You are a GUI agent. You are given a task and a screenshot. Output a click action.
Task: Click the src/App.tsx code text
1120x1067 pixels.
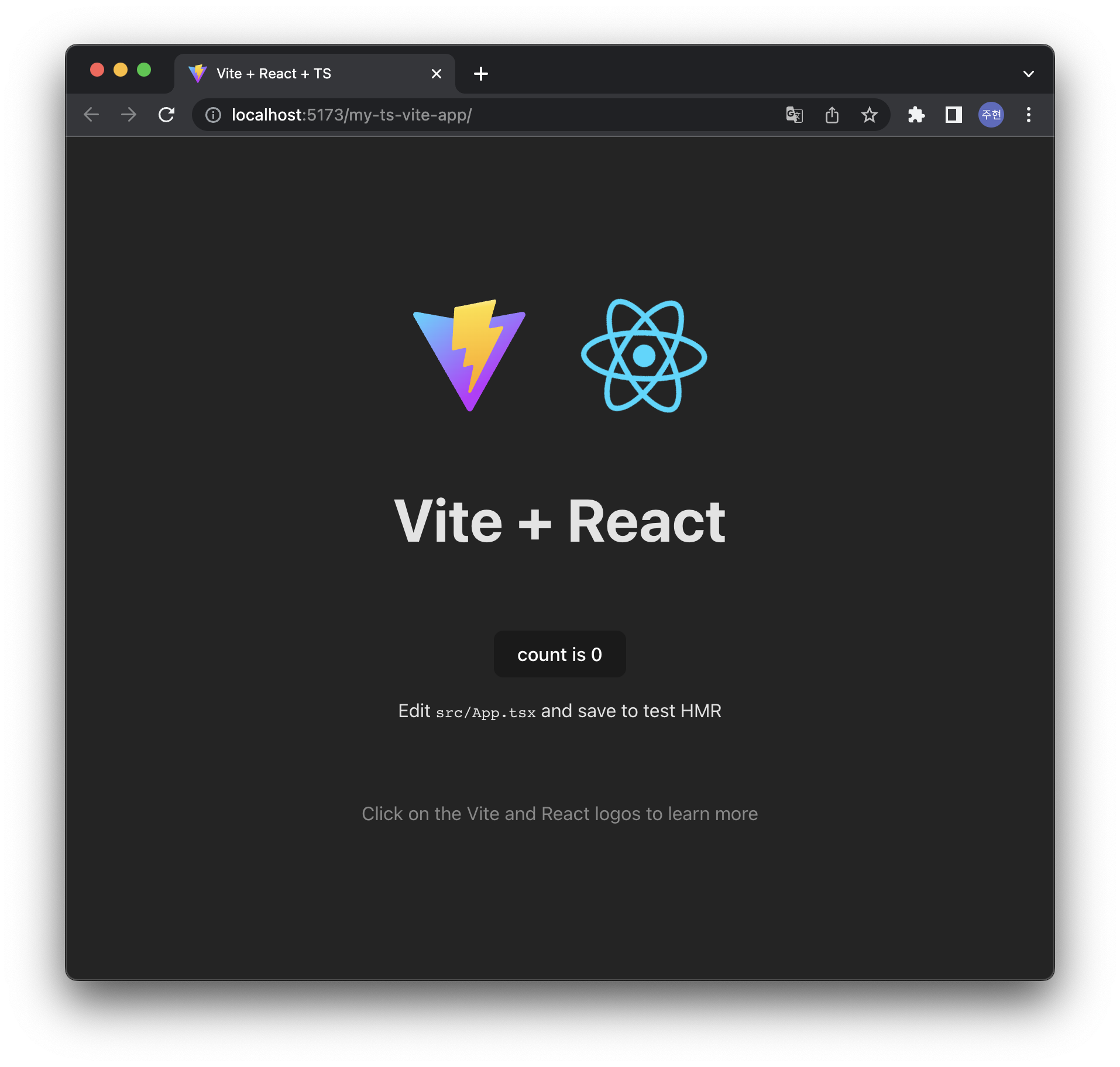coord(486,712)
